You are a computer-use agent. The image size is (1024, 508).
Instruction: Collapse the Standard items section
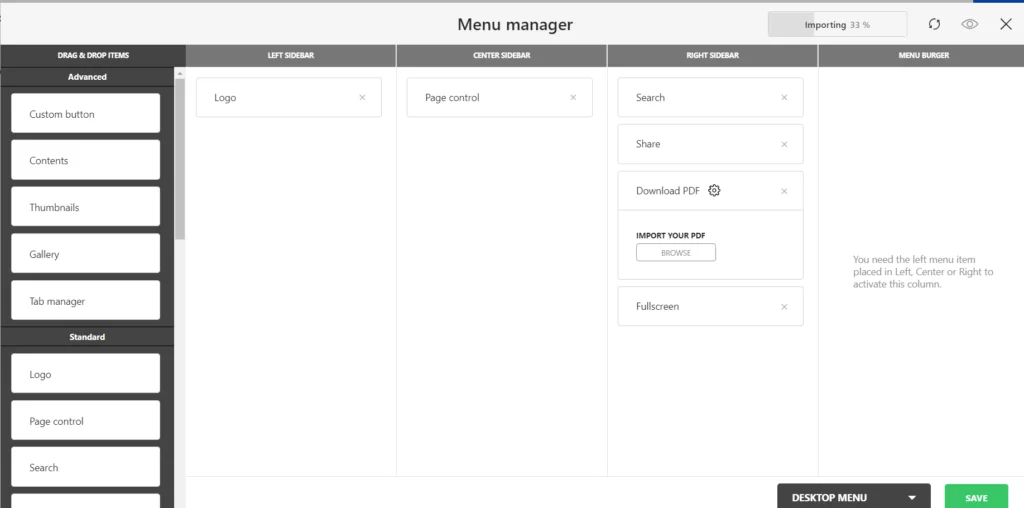pos(87,337)
